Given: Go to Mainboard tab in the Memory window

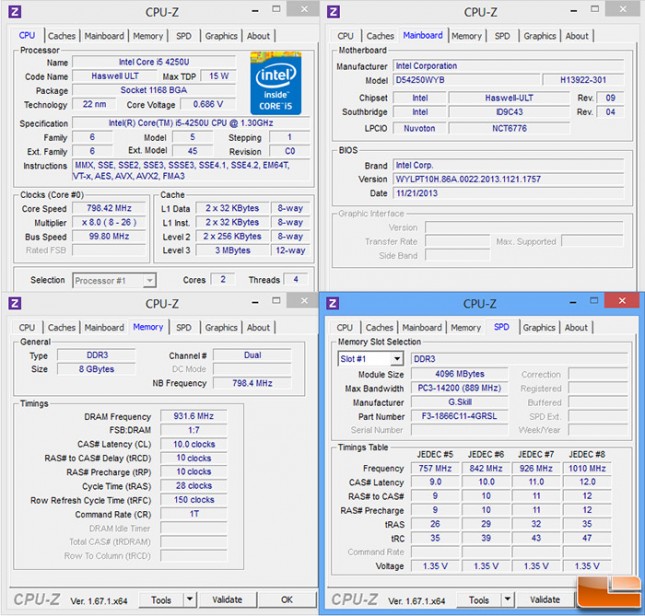Looking at the screenshot, I should tap(104, 327).
